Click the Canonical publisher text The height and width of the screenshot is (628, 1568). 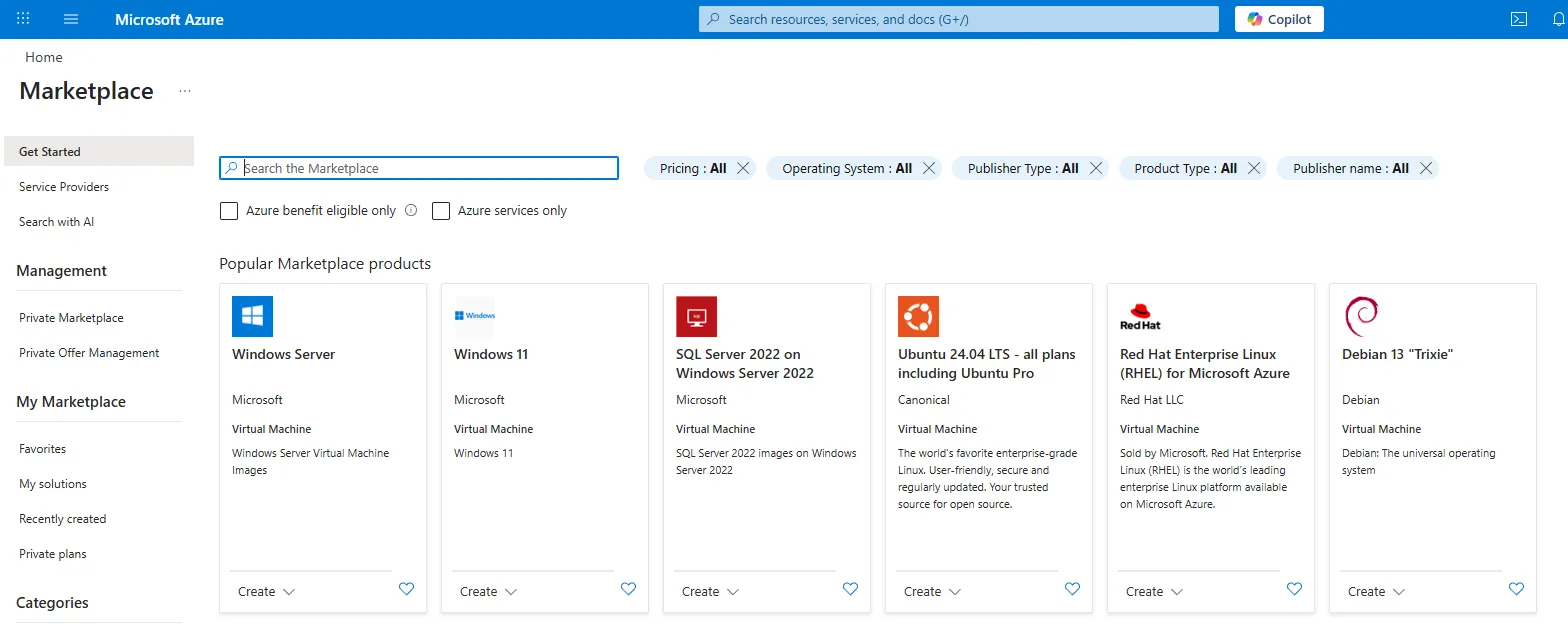[x=924, y=399]
